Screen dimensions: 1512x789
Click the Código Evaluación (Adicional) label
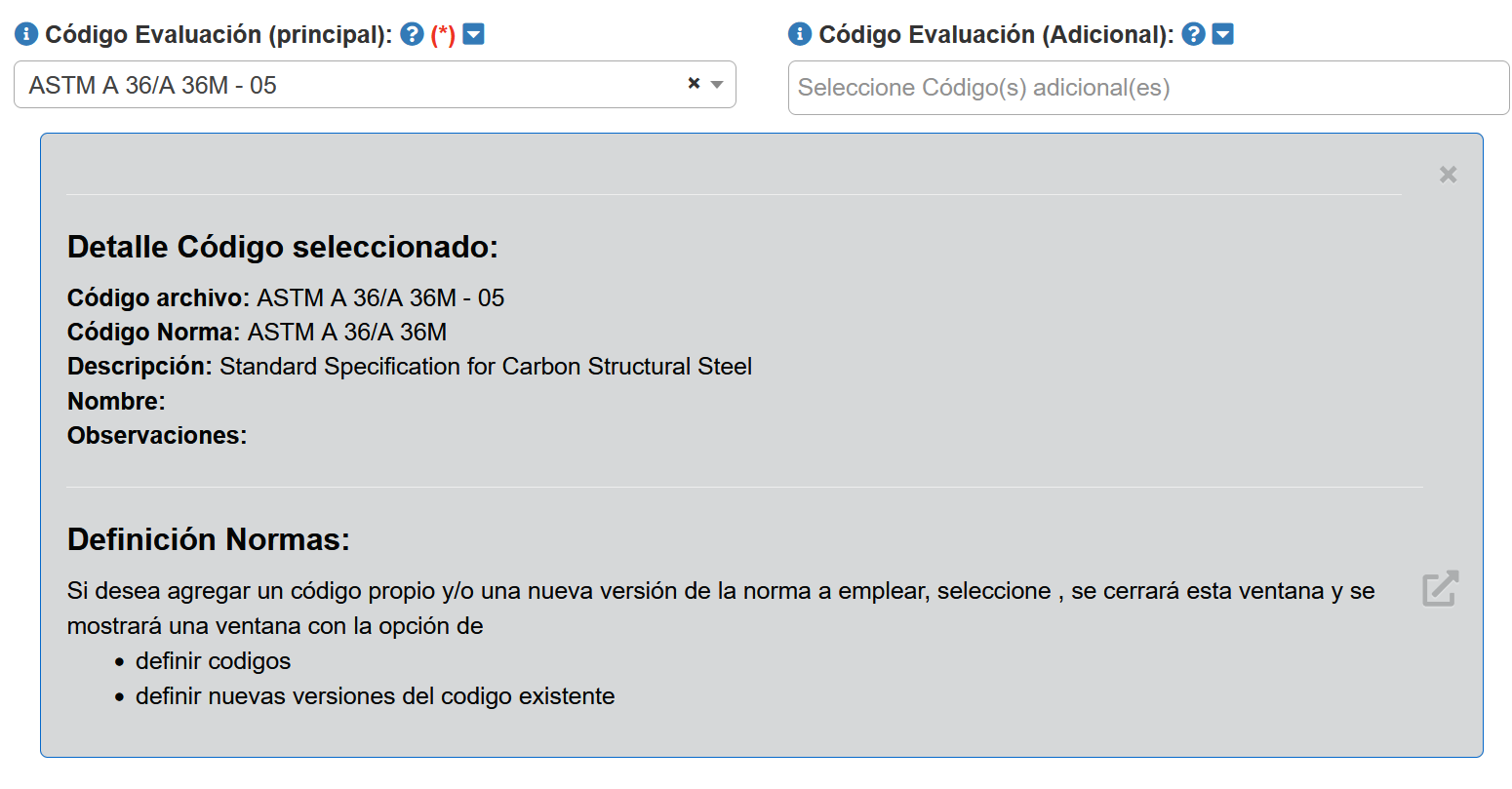click(x=996, y=34)
